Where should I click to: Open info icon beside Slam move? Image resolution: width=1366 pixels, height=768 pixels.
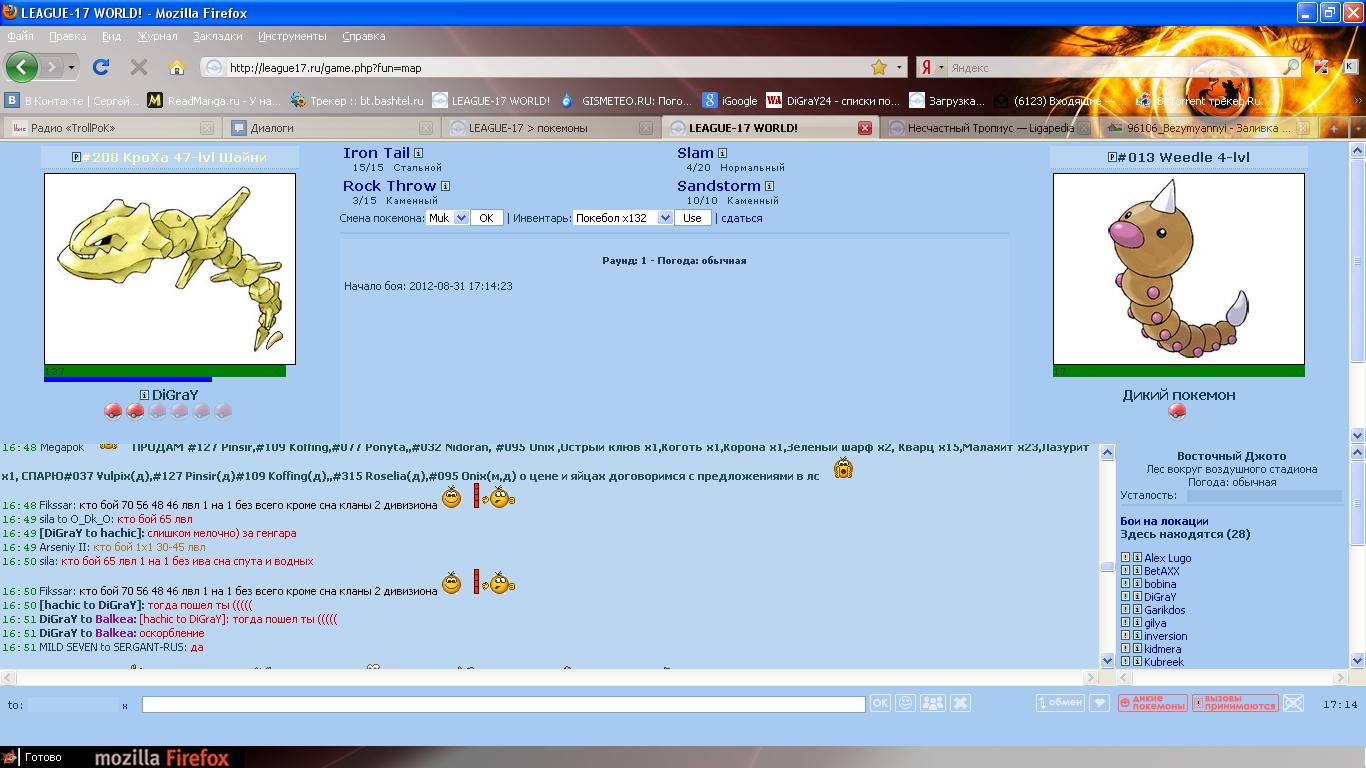point(722,153)
